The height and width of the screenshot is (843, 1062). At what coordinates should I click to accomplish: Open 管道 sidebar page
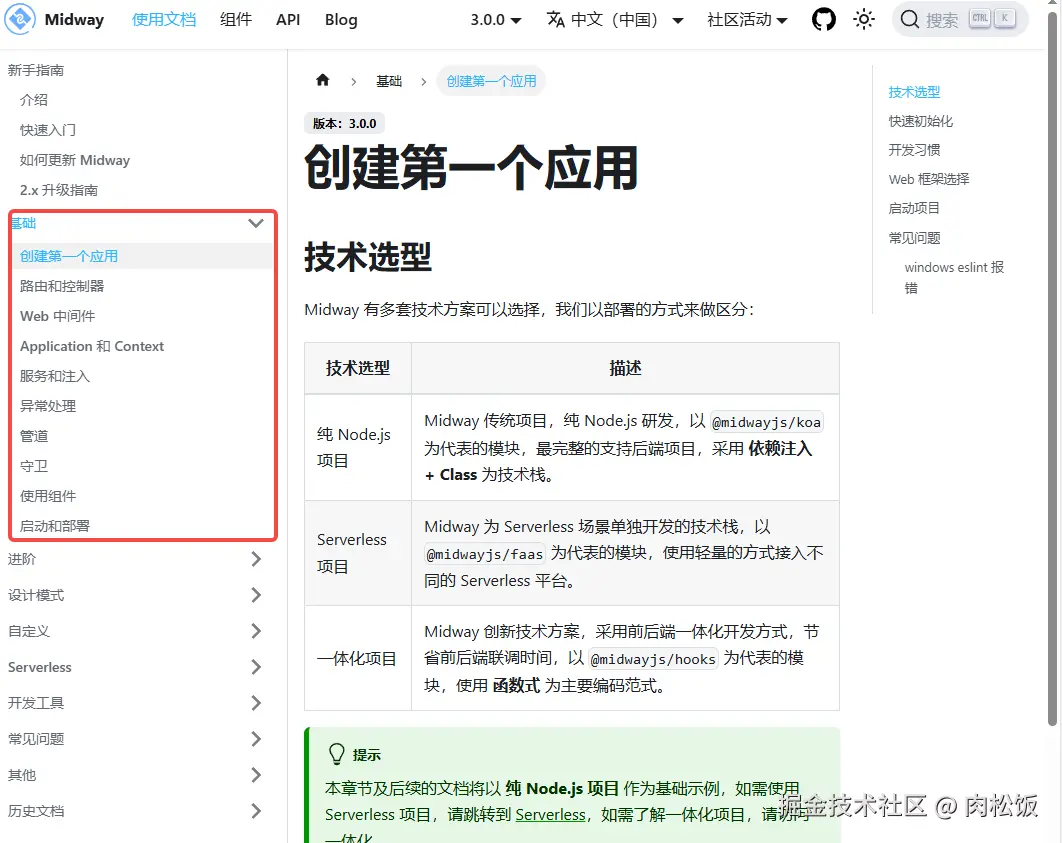tap(34, 435)
